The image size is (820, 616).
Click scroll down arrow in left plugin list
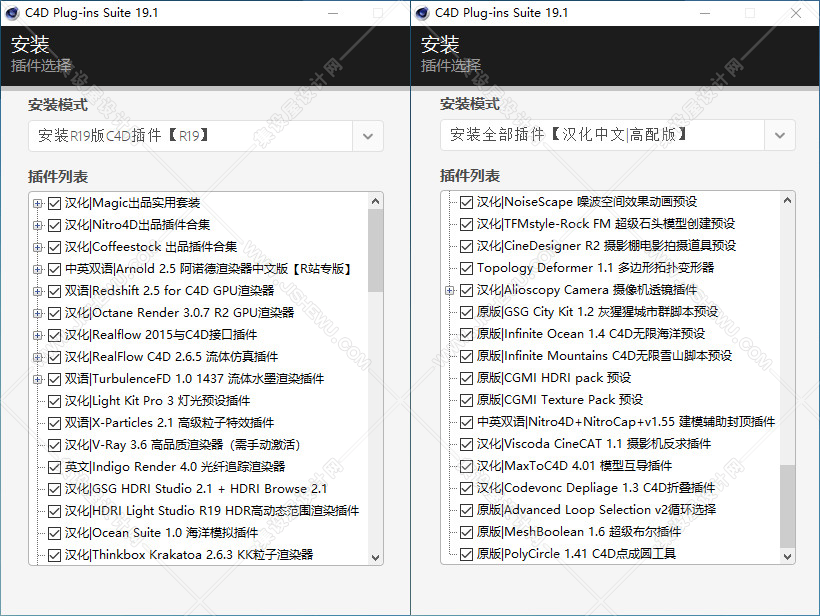click(375, 557)
